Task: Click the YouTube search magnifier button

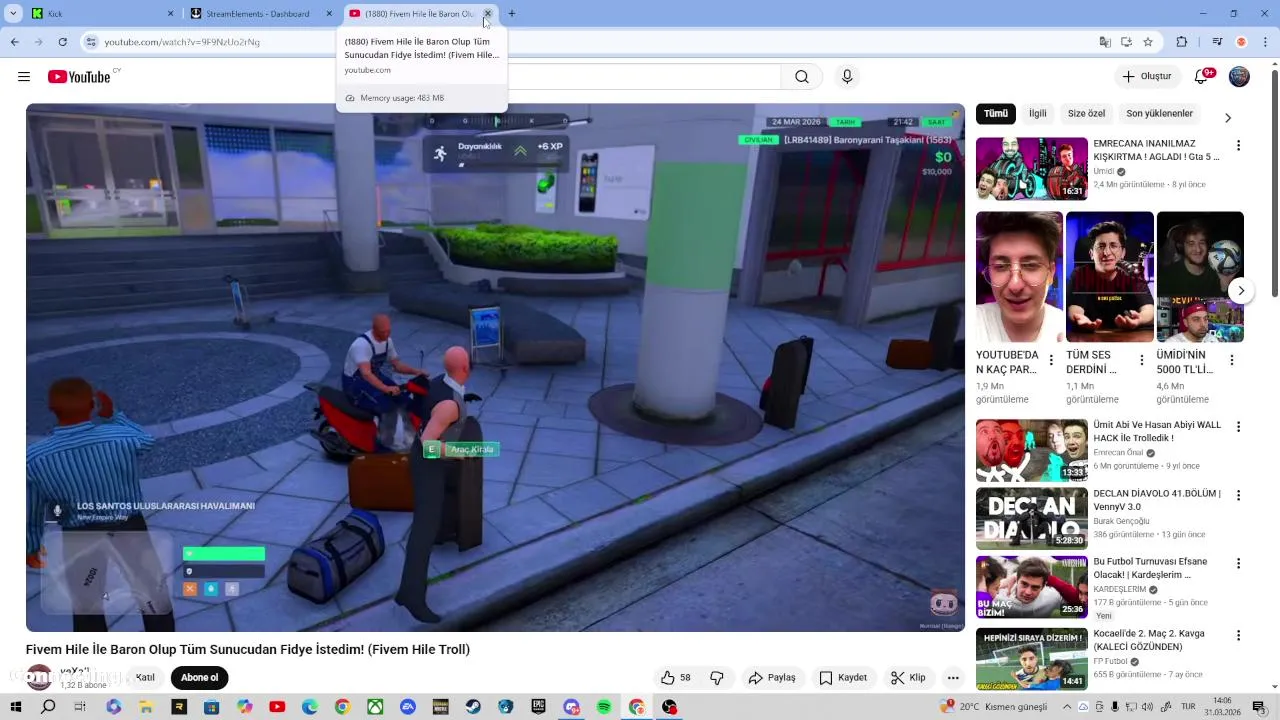Action: (802, 77)
